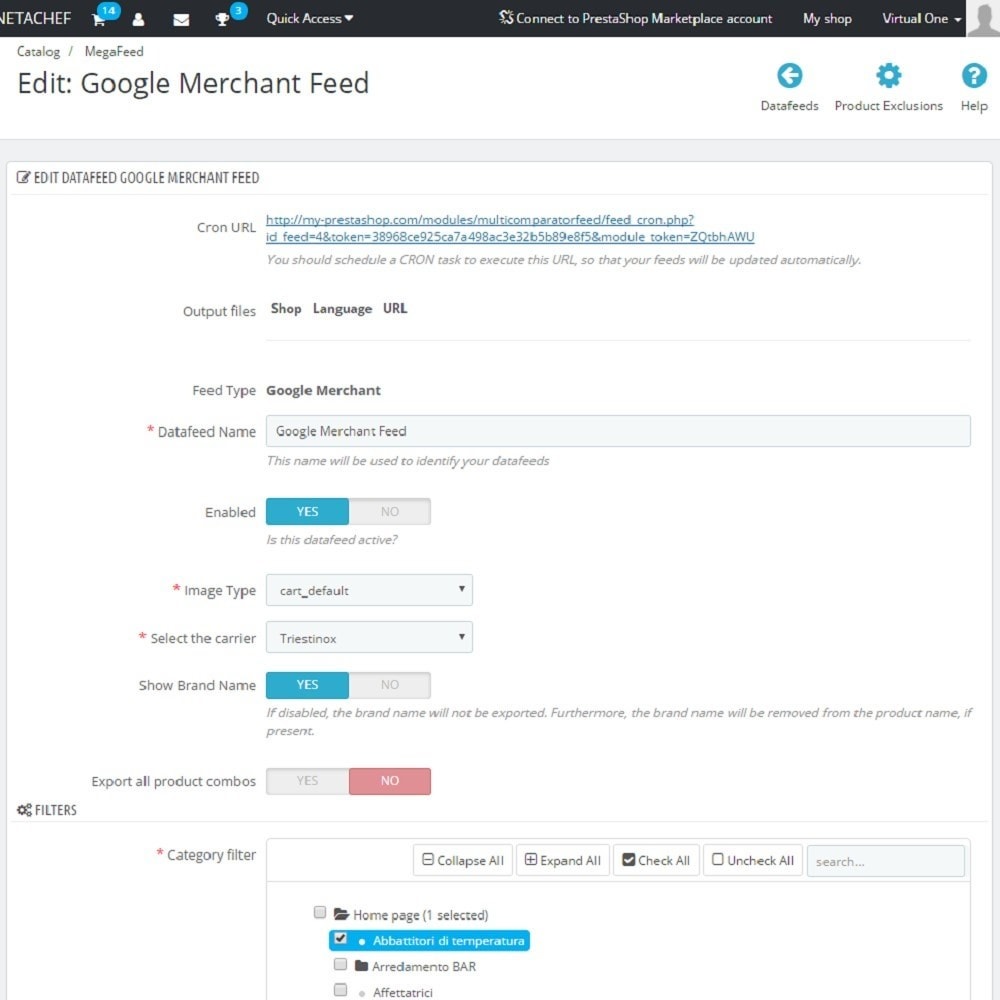Collapse all categories in the tree
The image size is (1000, 1000).
[x=463, y=860]
